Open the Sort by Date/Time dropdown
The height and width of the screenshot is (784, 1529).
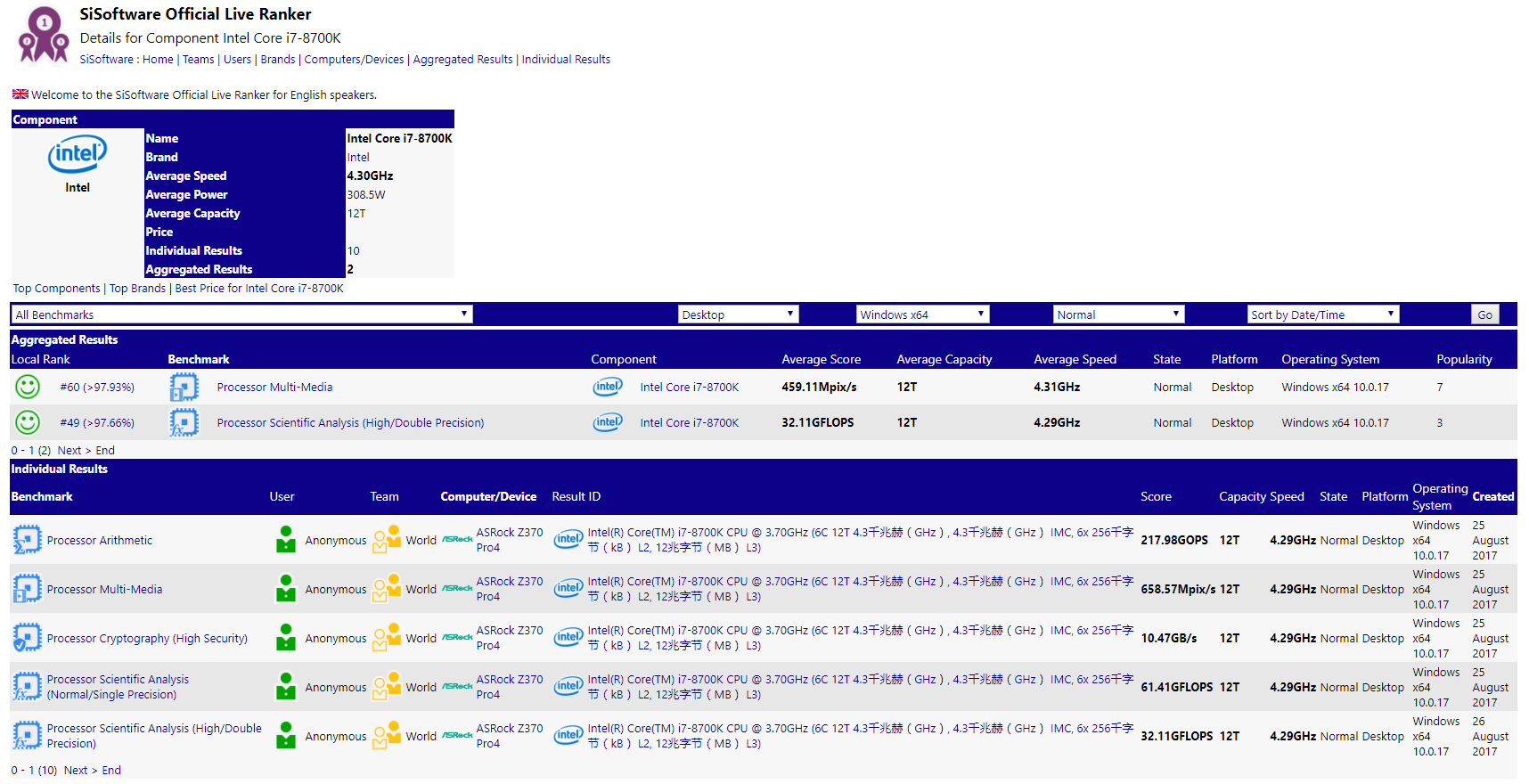pos(1323,314)
